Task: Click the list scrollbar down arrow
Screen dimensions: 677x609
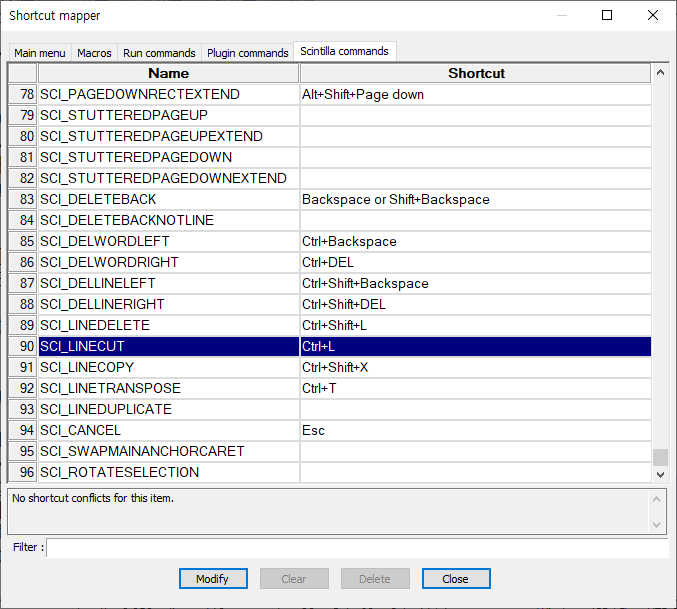Action: pos(660,474)
